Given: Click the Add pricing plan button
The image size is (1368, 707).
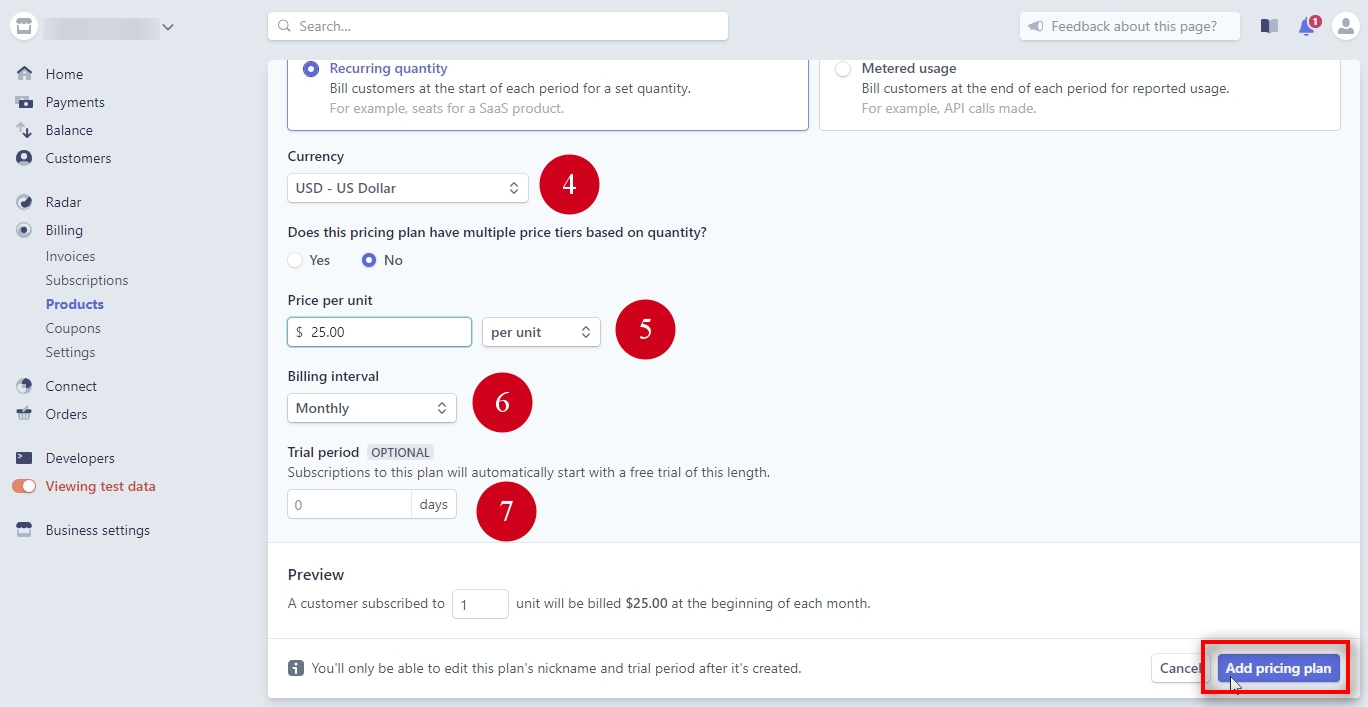Looking at the screenshot, I should point(1278,667).
